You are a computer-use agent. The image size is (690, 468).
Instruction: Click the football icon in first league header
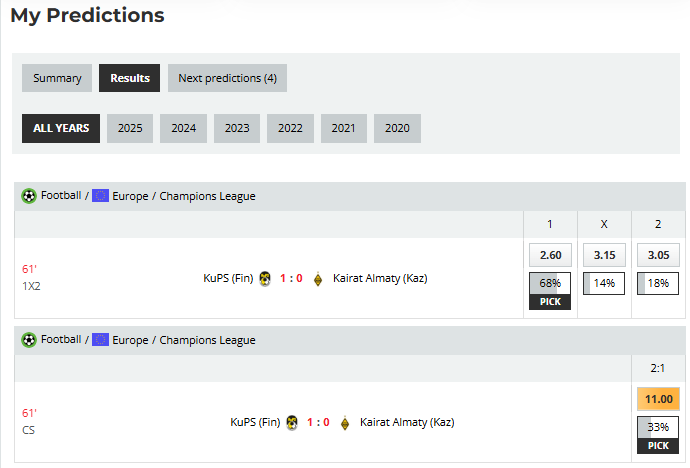click(x=29, y=196)
